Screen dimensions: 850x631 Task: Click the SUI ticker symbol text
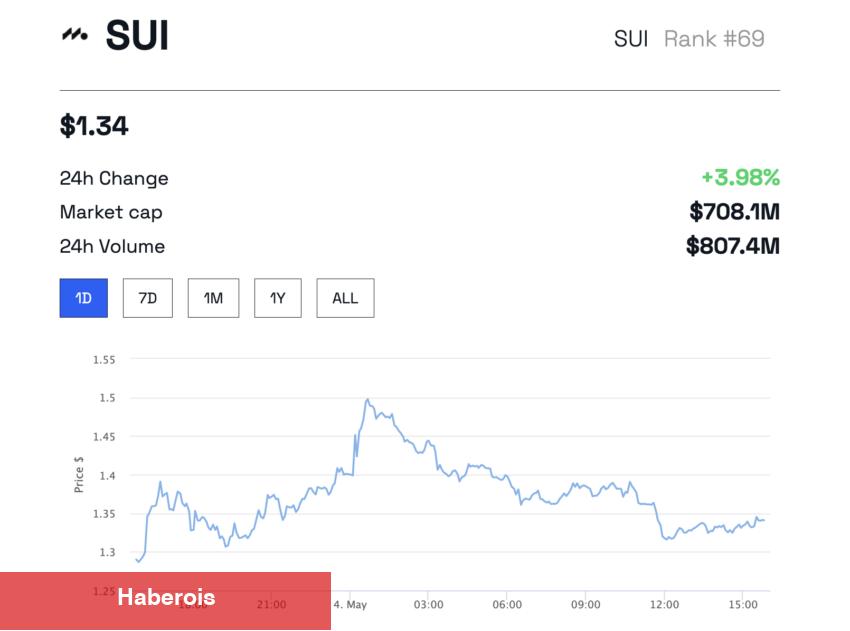(x=631, y=39)
